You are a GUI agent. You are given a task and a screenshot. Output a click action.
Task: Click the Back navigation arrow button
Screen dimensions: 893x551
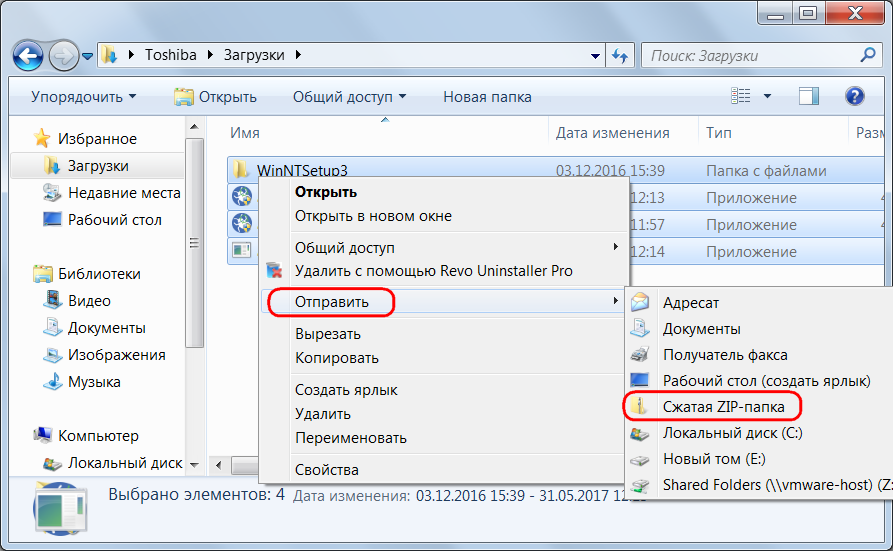30,54
